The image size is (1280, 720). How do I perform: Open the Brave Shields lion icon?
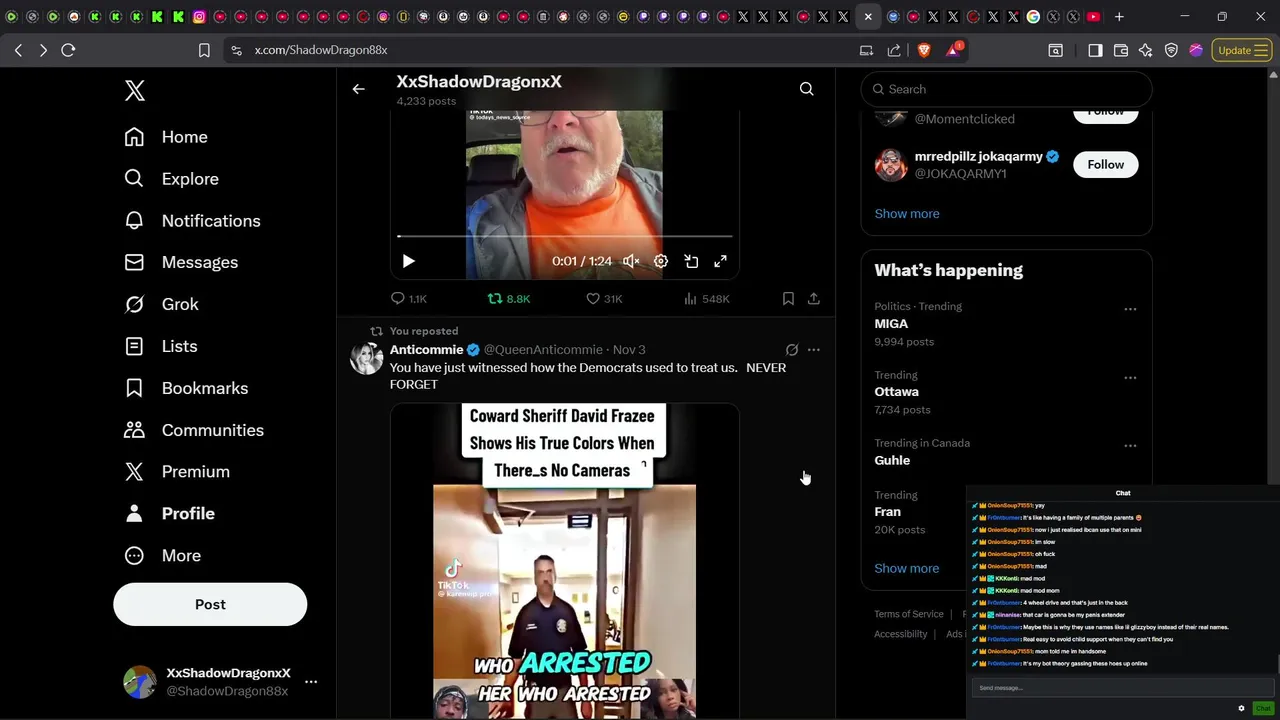(x=924, y=50)
